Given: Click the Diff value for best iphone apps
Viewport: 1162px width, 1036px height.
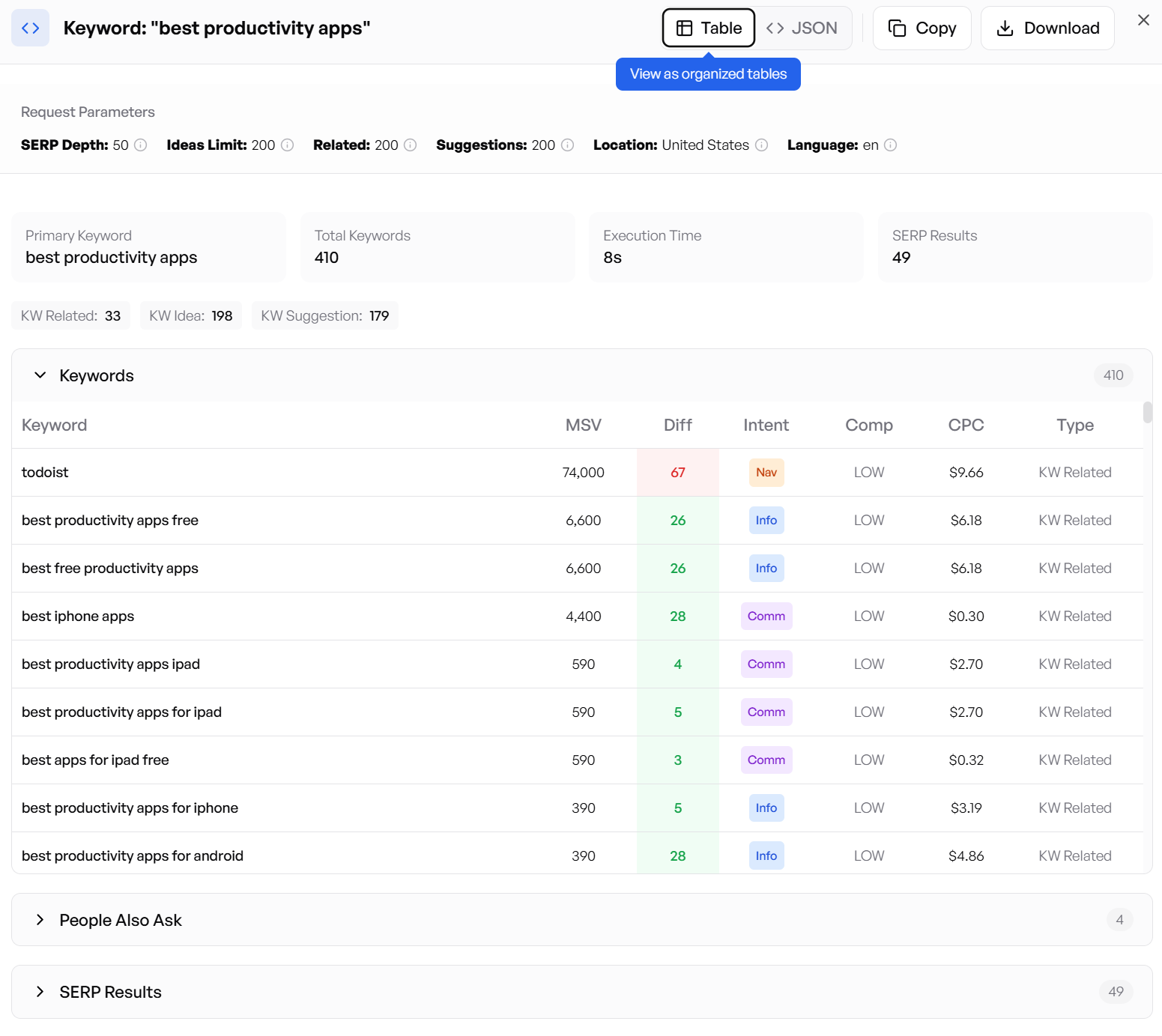Looking at the screenshot, I should [677, 616].
